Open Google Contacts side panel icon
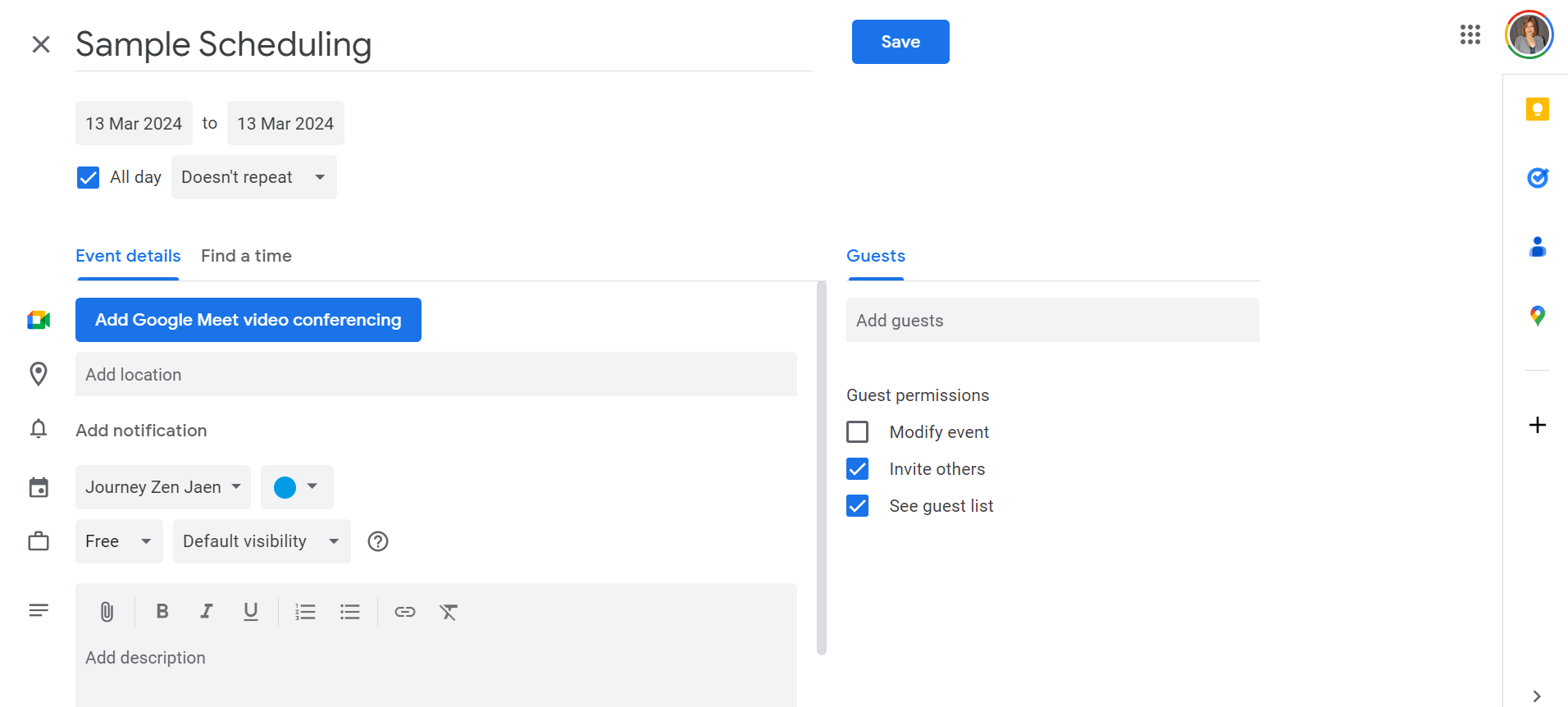This screenshot has width=1568, height=707. tap(1537, 247)
